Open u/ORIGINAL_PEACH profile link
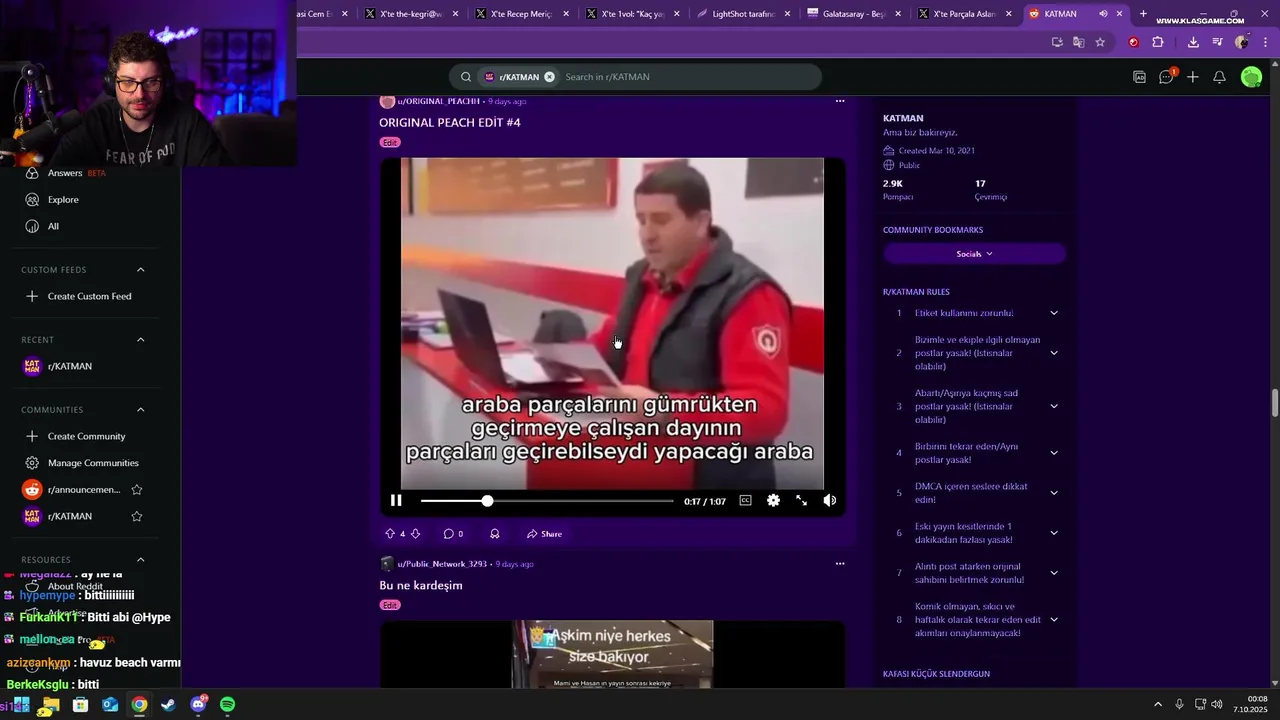This screenshot has height=720, width=1280. [438, 101]
